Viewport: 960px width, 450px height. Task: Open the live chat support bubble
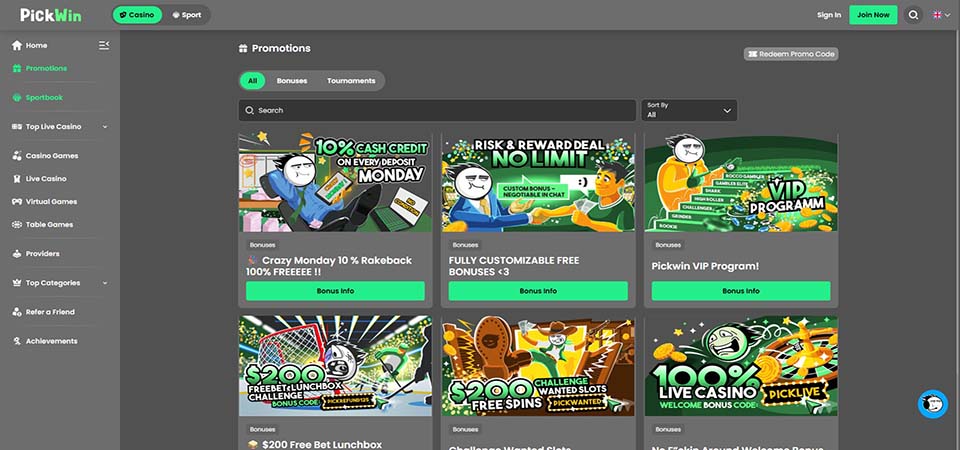pos(932,404)
